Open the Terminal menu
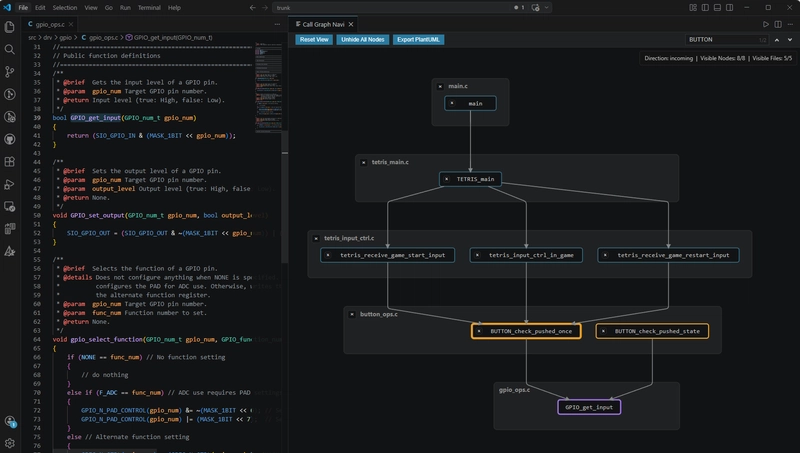The image size is (800, 453). pos(149,8)
